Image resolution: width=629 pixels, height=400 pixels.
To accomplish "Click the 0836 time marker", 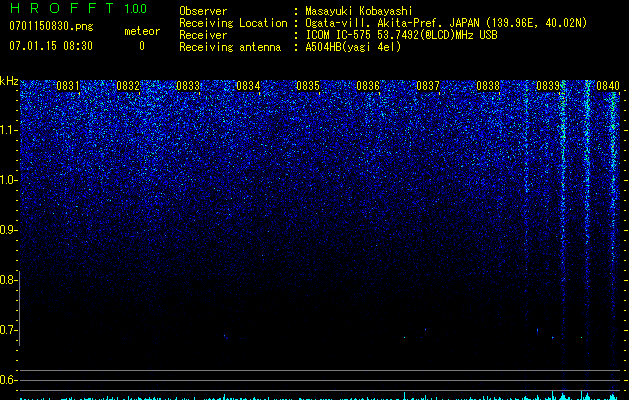I will 368,86.
